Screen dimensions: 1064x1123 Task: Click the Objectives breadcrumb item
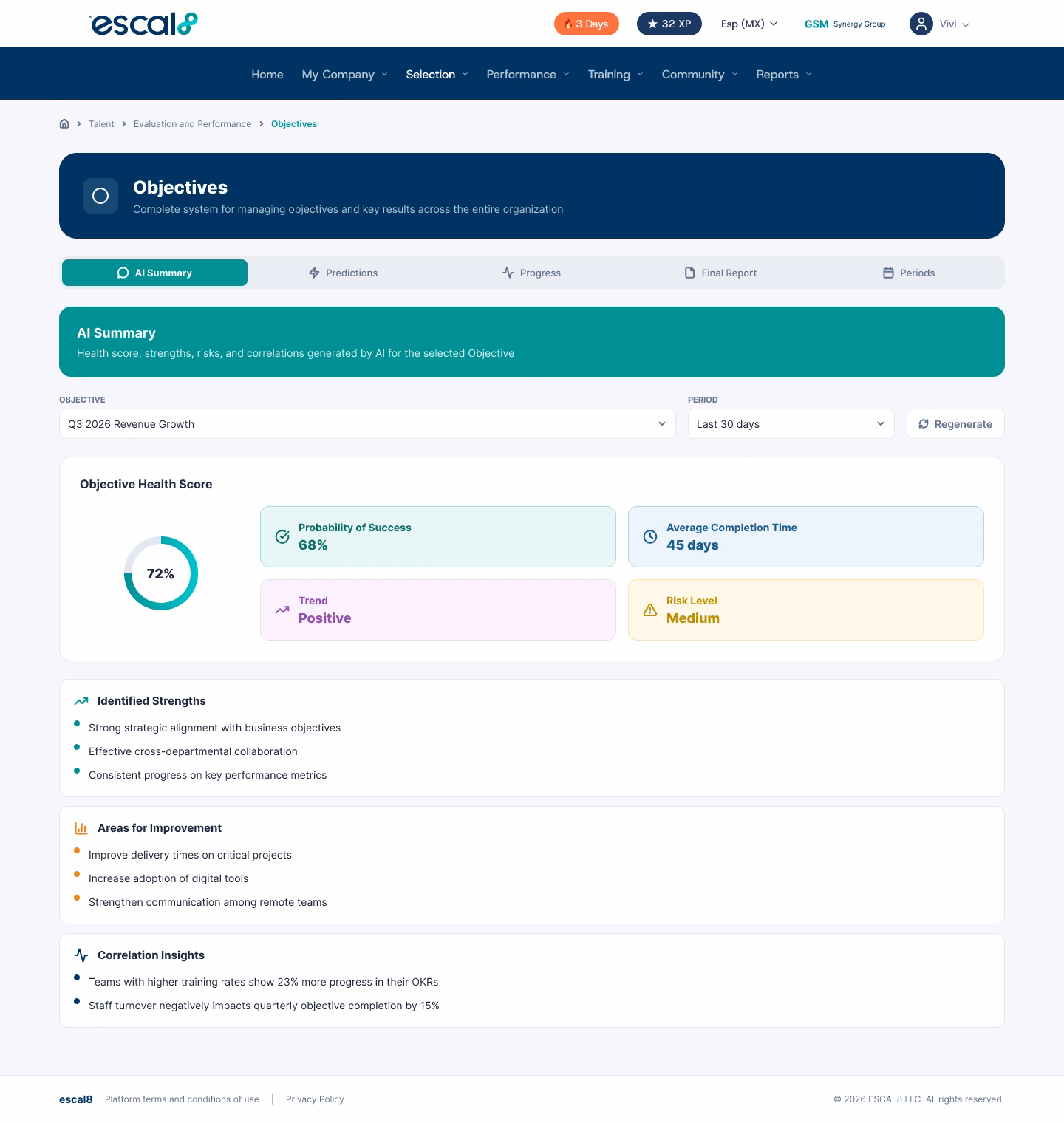point(294,124)
